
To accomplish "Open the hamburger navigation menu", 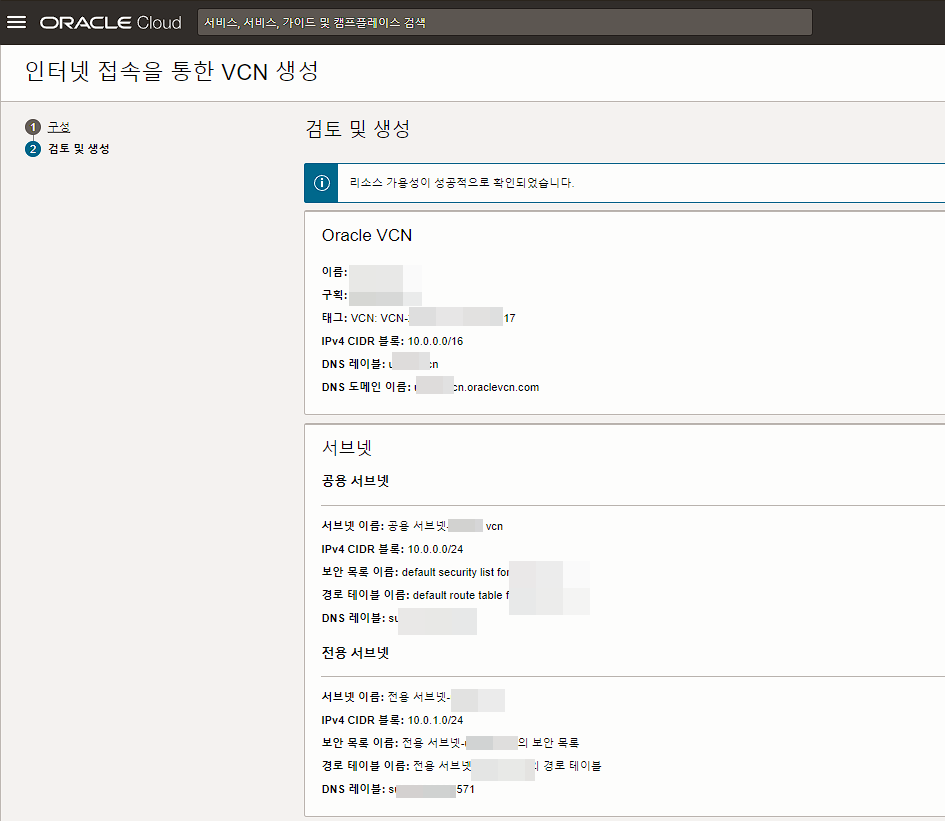I will (17, 22).
